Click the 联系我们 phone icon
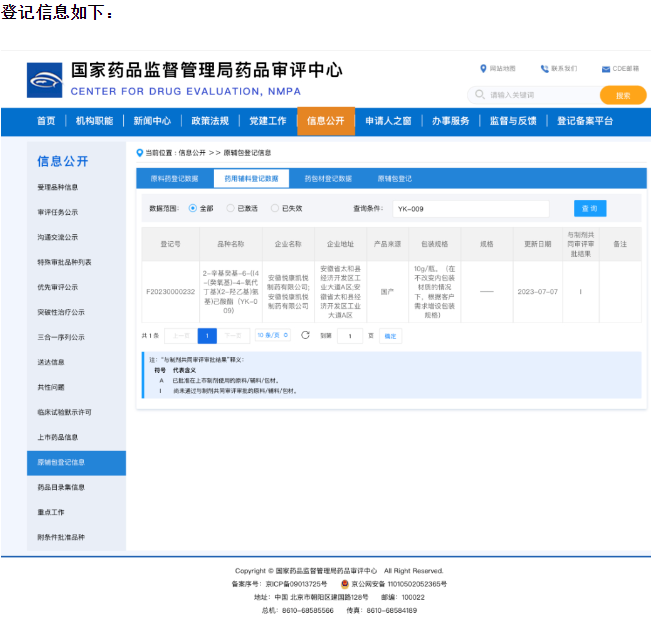This screenshot has width=651, height=625. (x=544, y=69)
